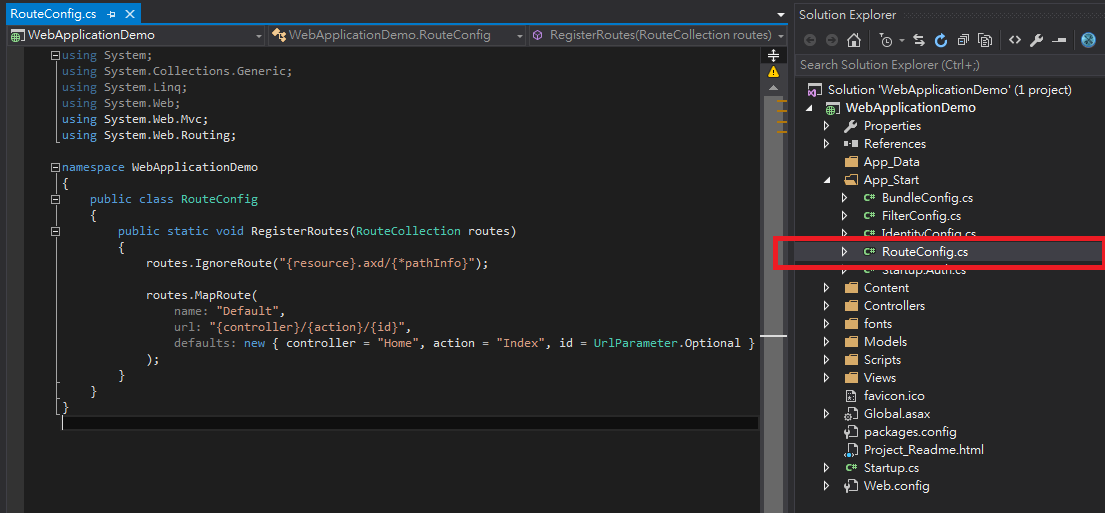This screenshot has height=513, width=1105.
Task: Toggle Preview Selected Items button
Action: tap(1058, 40)
